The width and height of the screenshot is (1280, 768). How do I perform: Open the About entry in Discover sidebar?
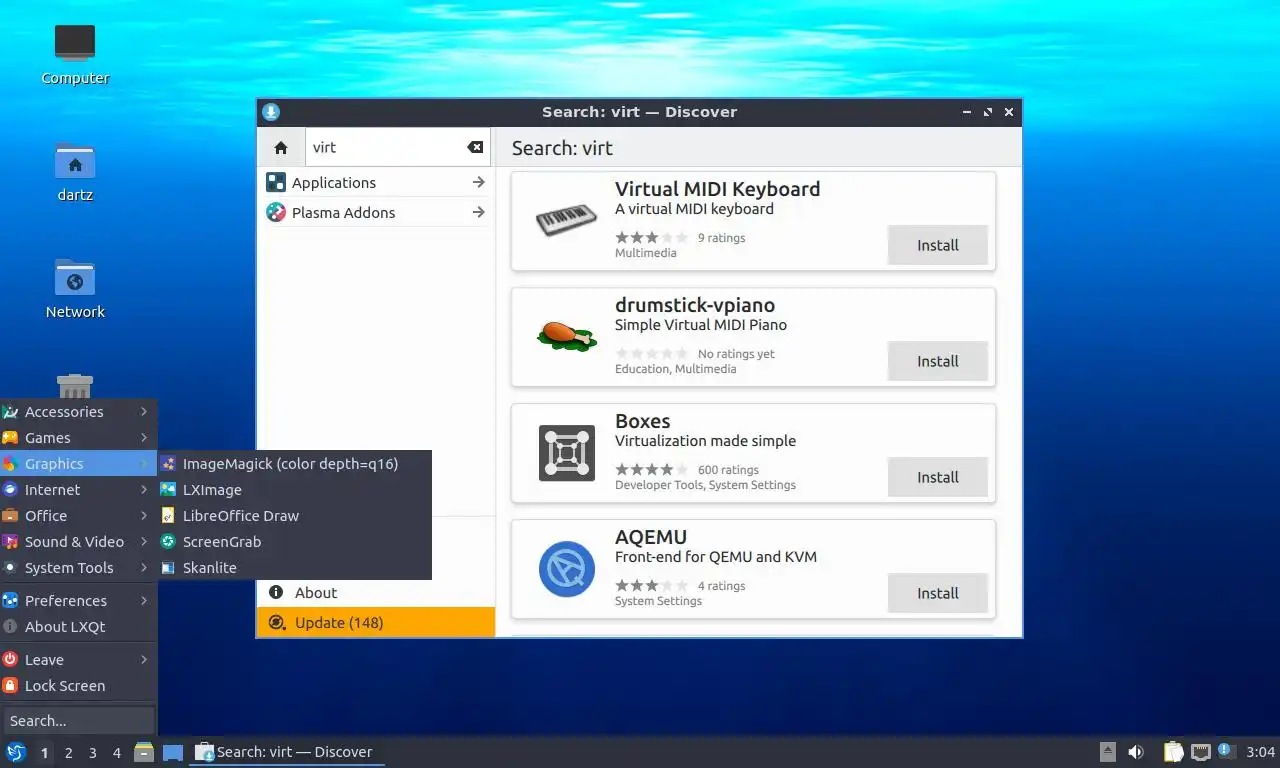click(x=376, y=592)
